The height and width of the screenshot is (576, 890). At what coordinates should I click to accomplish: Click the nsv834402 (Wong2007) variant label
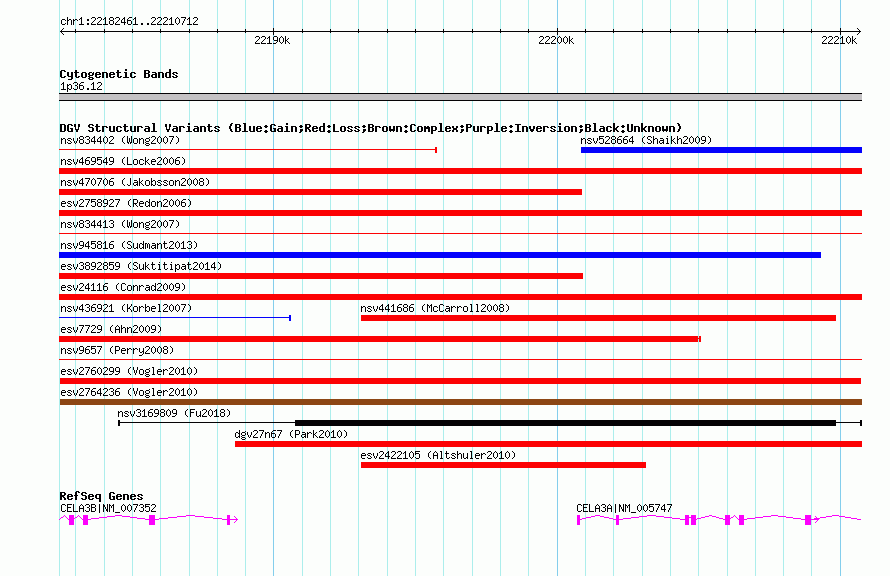(120, 140)
